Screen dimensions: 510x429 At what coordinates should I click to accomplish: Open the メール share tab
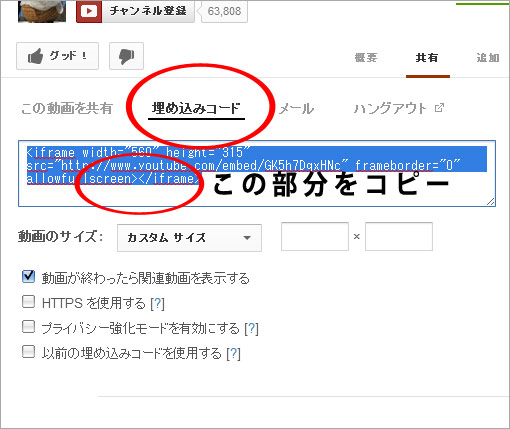pos(296,109)
